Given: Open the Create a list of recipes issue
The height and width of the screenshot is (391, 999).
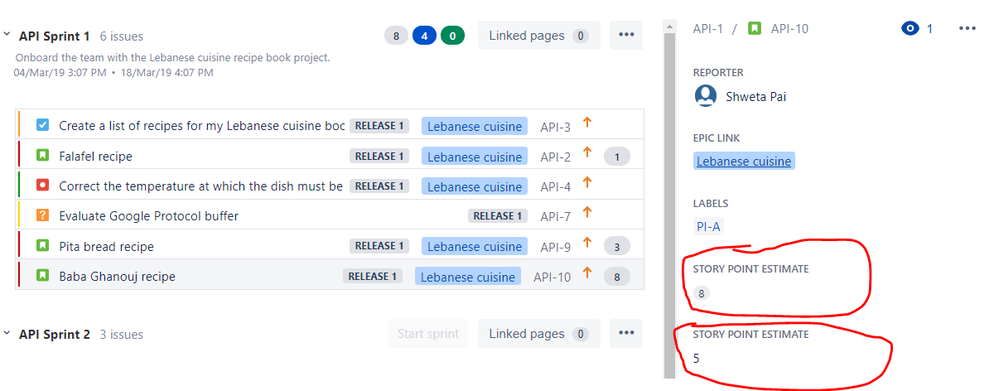Looking at the screenshot, I should pos(202,125).
